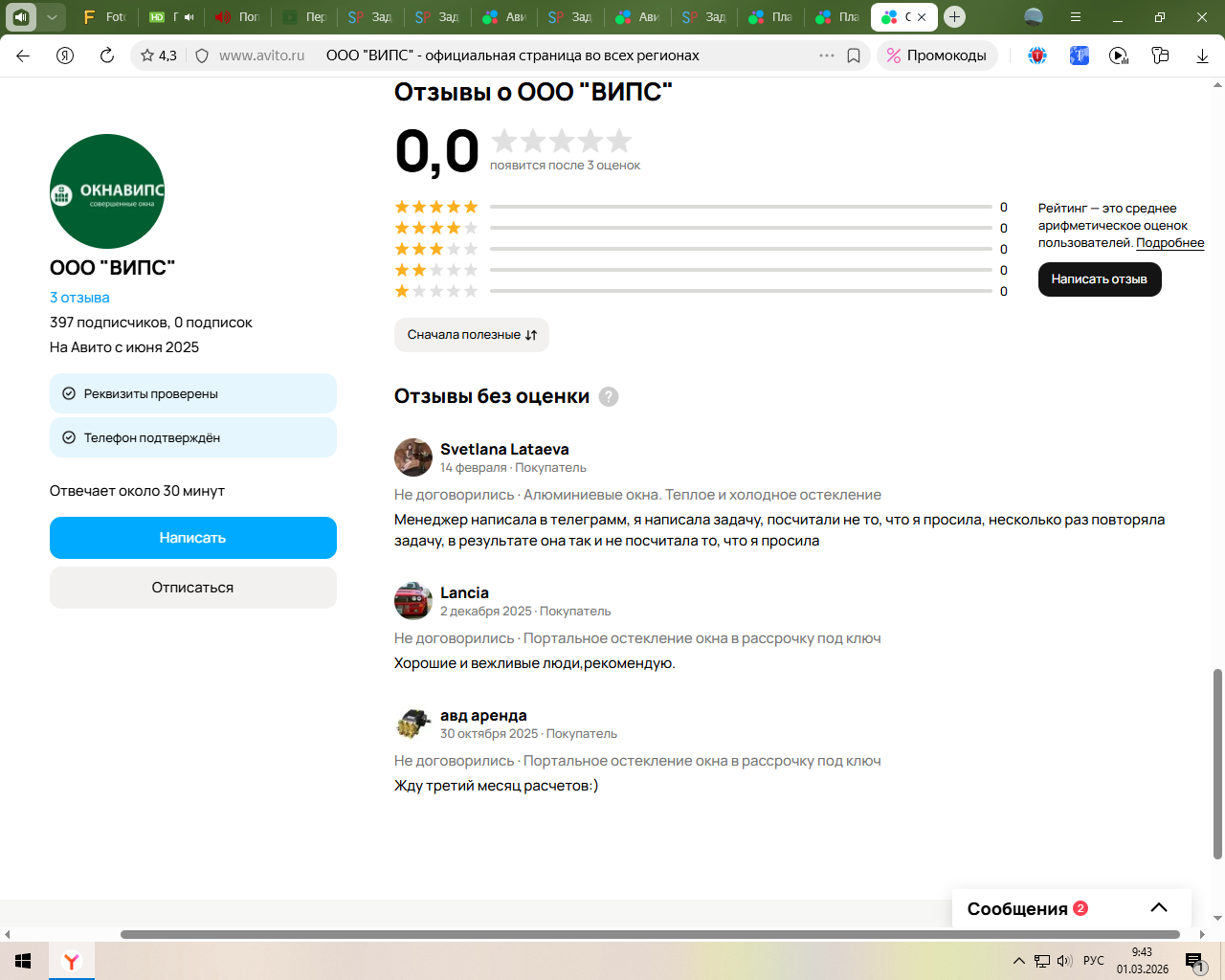Select the five-star rating row

point(701,207)
